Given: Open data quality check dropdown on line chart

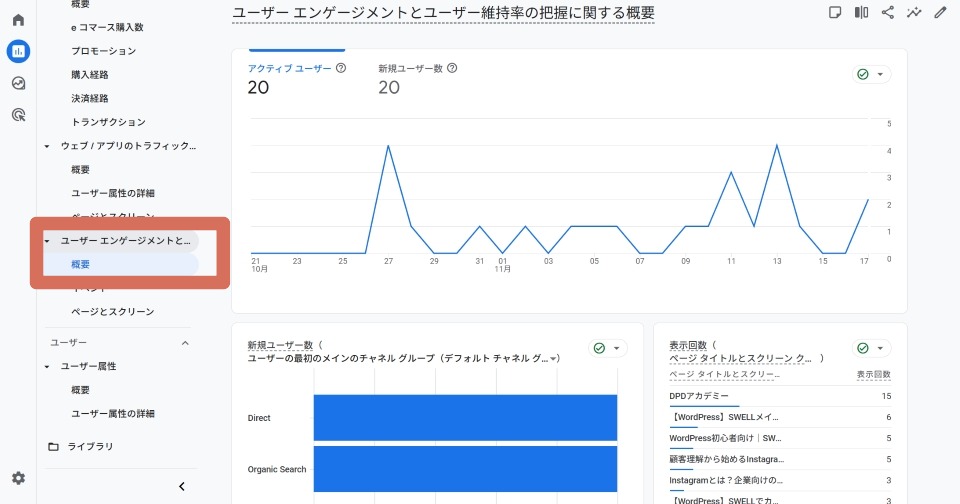Looking at the screenshot, I should (871, 75).
